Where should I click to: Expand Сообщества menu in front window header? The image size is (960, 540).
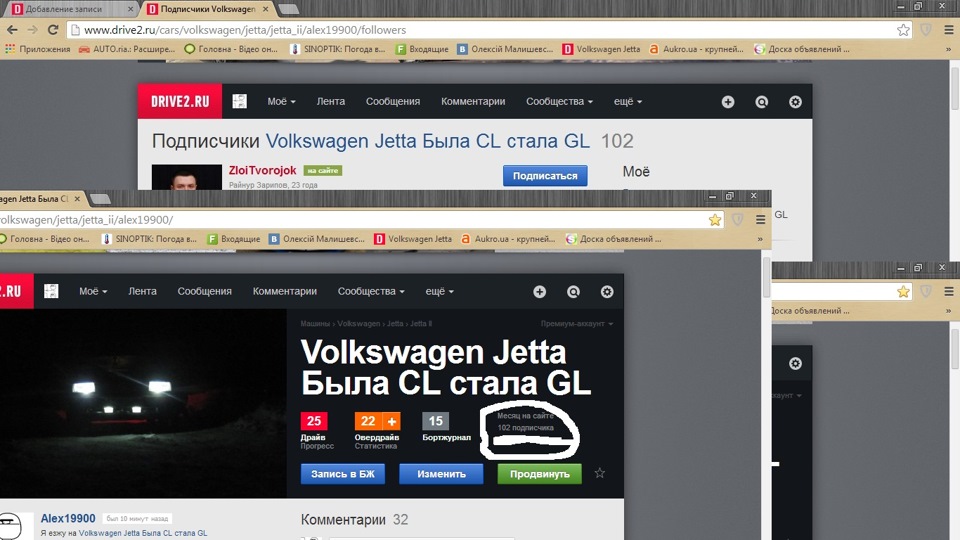click(x=371, y=291)
